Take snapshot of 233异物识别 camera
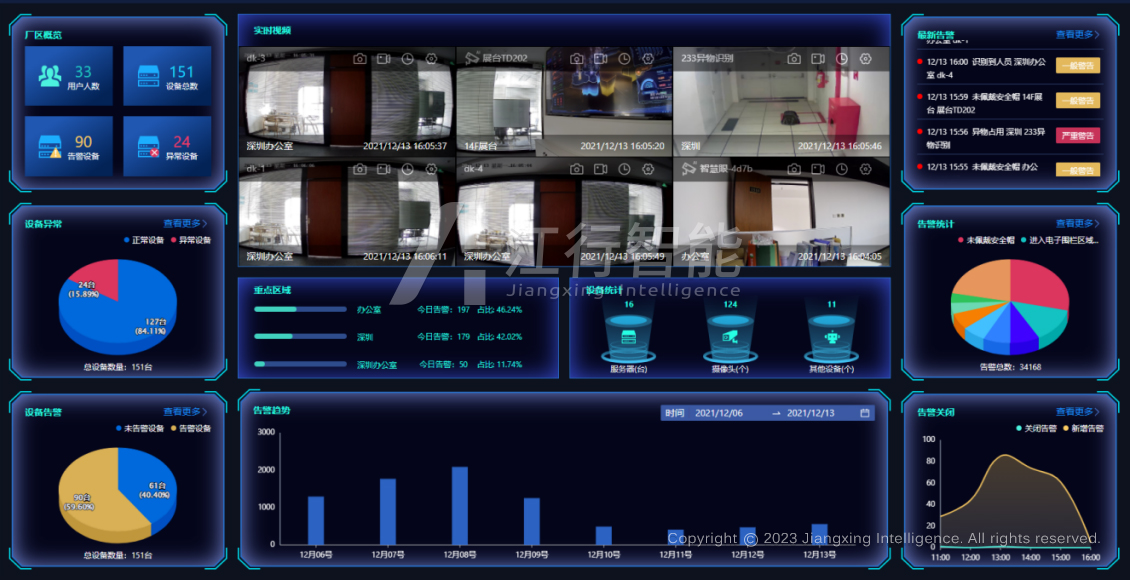Screen dimensions: 1130x580 (x=793, y=58)
